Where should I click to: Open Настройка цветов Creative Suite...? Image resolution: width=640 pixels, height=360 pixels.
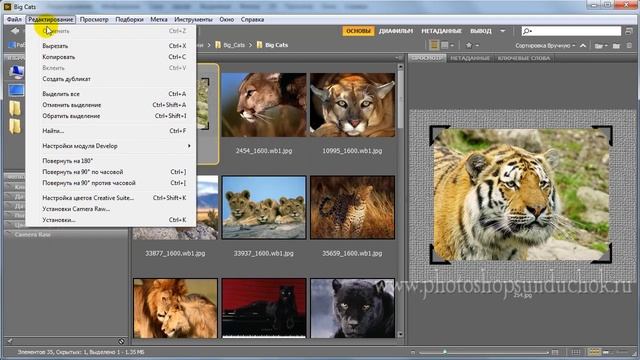click(111, 198)
